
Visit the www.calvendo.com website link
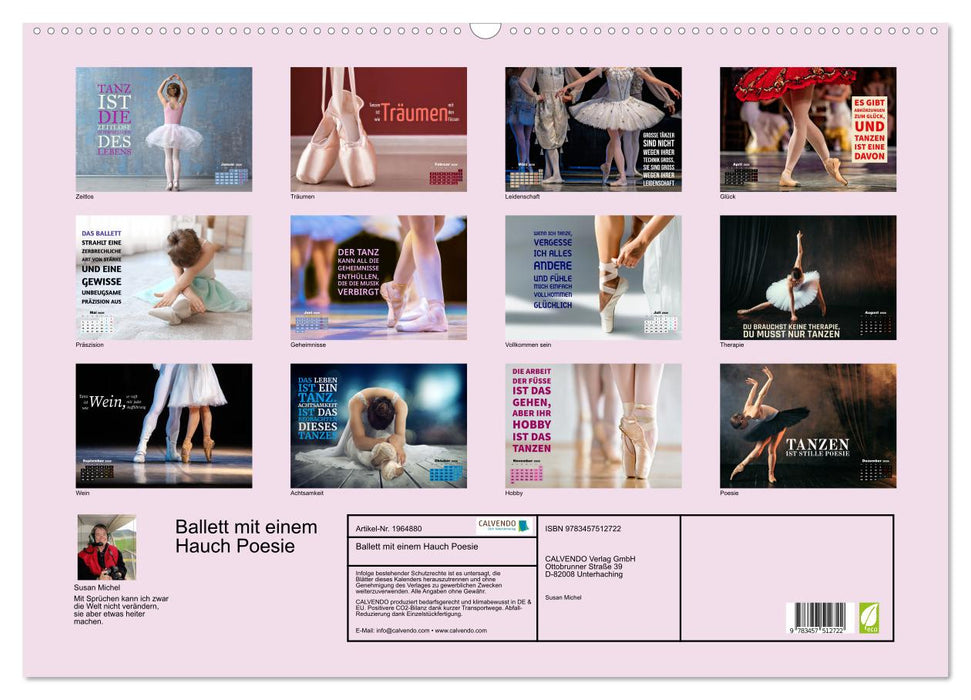click(x=462, y=632)
